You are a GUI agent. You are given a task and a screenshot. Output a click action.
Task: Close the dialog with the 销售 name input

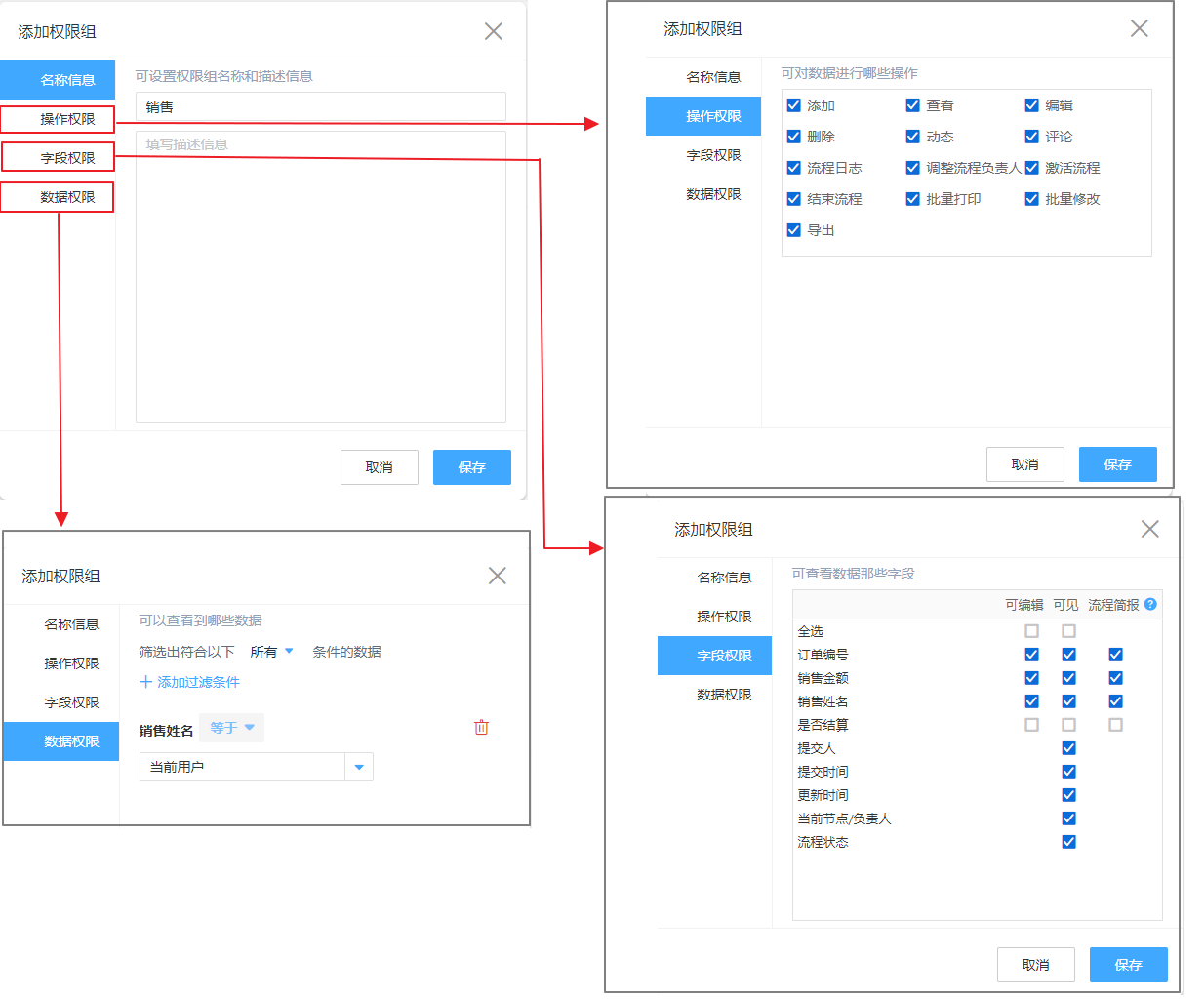[494, 31]
